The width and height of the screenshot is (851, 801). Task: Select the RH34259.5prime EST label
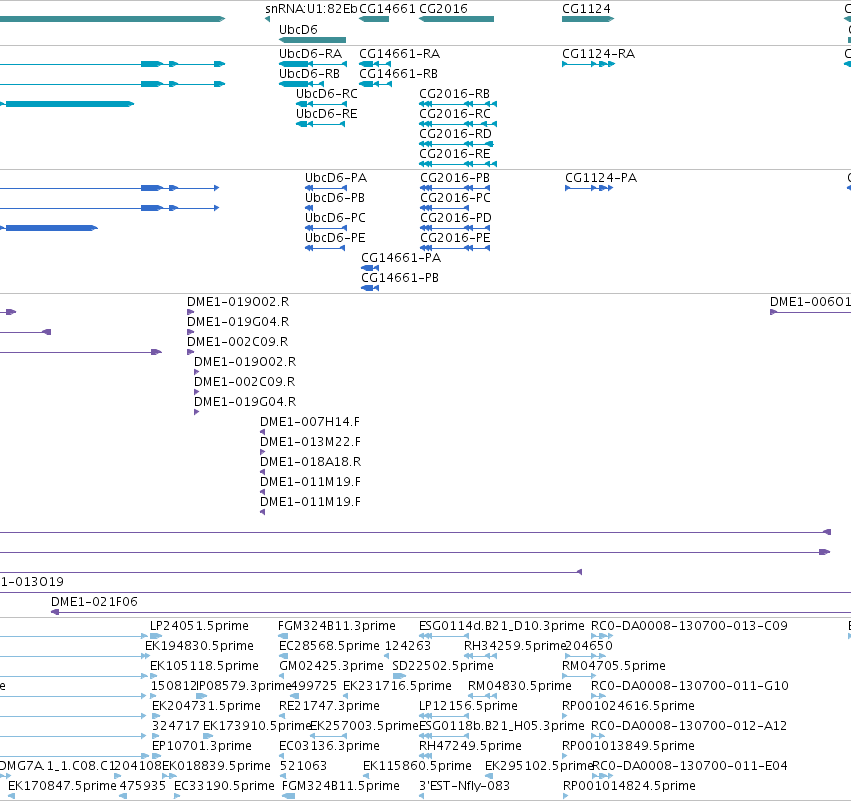point(515,646)
